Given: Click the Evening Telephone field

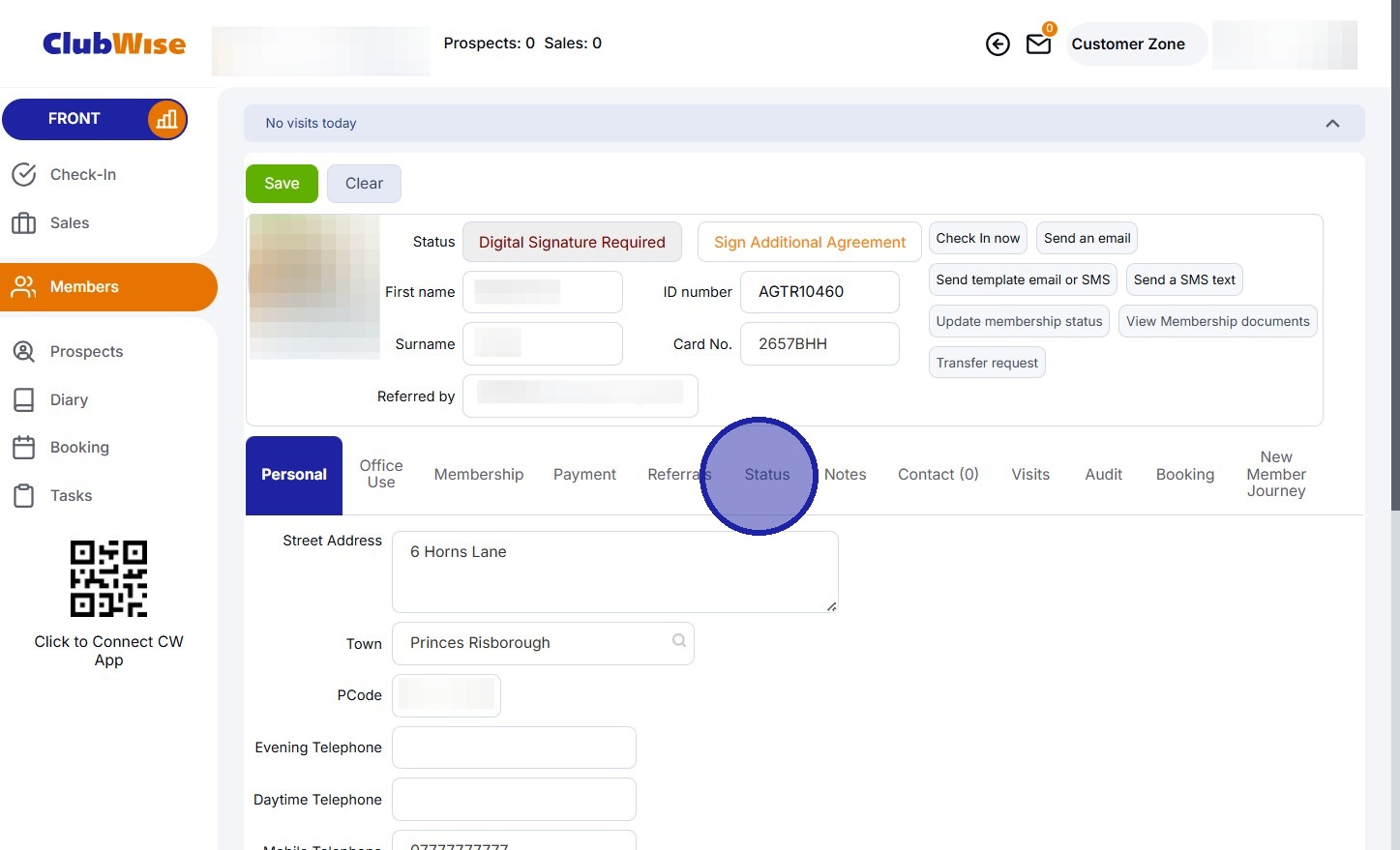Looking at the screenshot, I should point(514,747).
